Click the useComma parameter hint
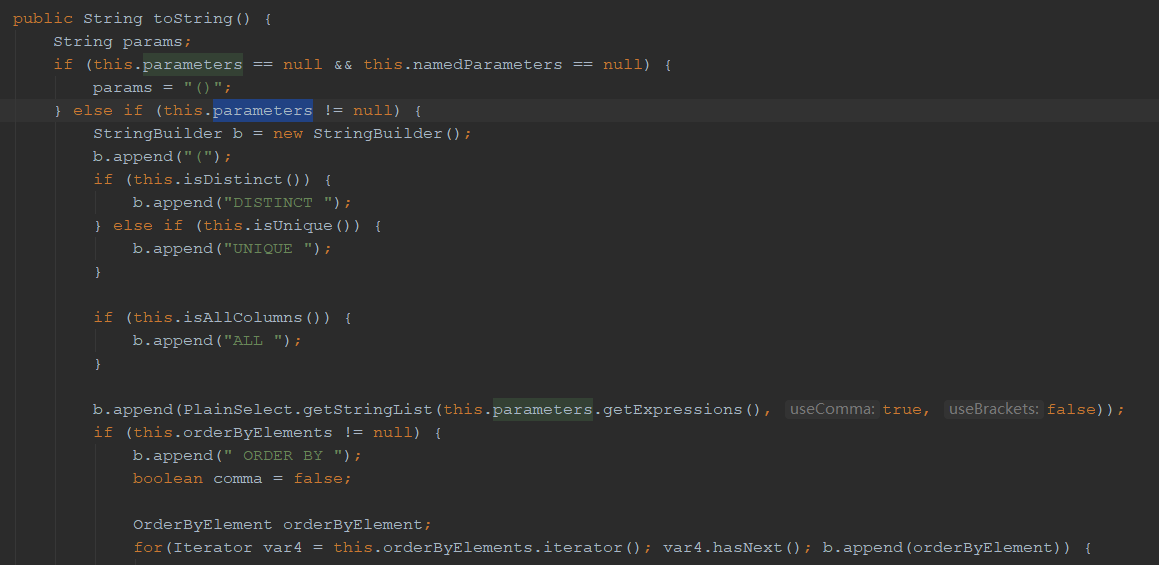Image resolution: width=1159 pixels, height=565 pixels. click(x=832, y=409)
